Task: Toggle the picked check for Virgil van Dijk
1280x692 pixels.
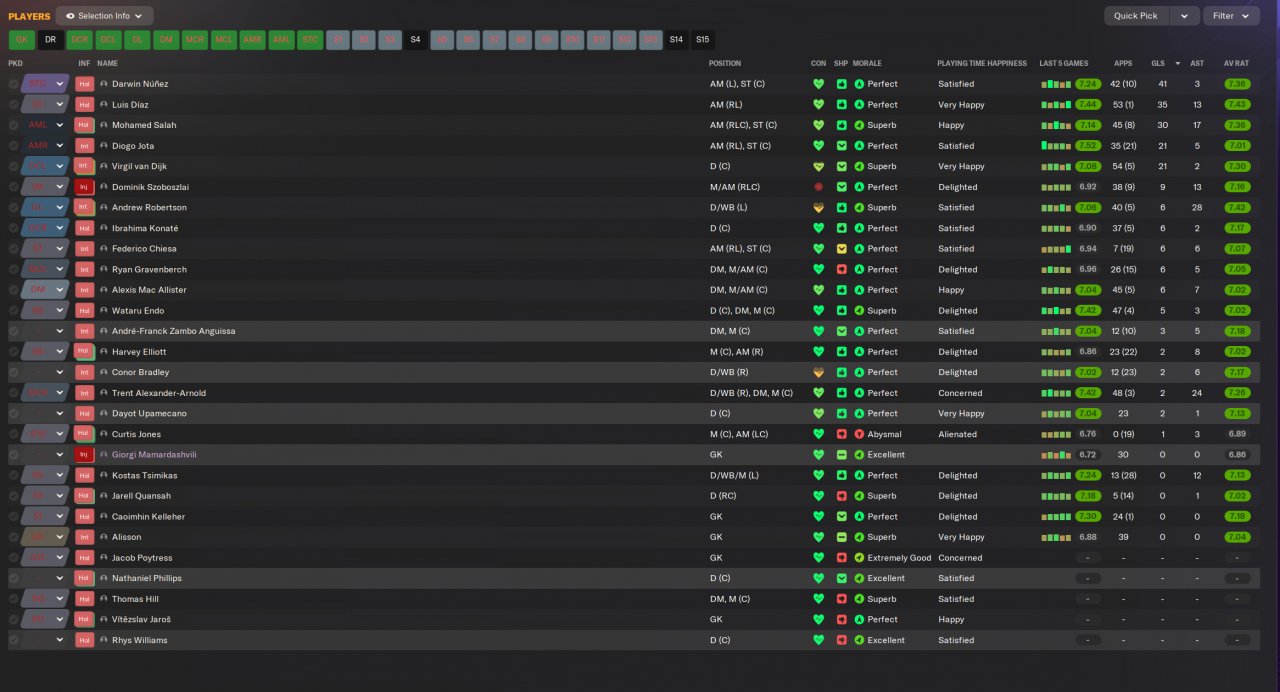Action: point(14,166)
